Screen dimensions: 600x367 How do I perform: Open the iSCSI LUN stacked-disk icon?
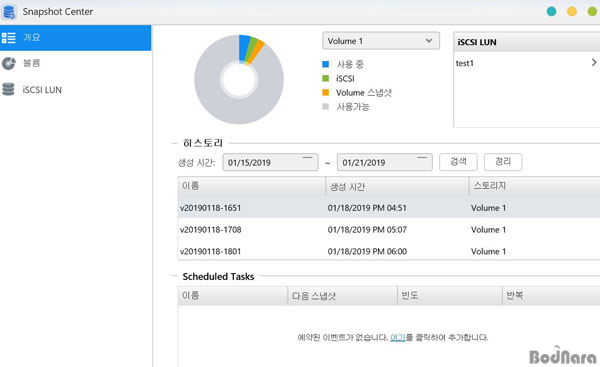coord(8,89)
